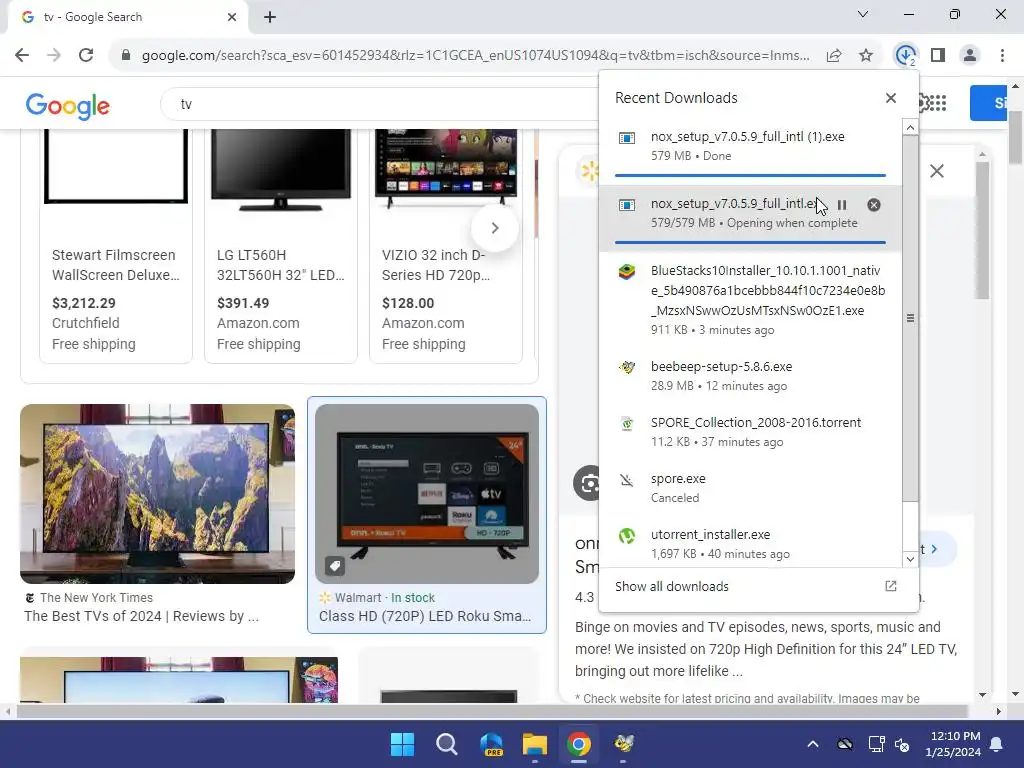
Task: Open Microsoft Edge PRE from taskbar
Action: click(491, 744)
